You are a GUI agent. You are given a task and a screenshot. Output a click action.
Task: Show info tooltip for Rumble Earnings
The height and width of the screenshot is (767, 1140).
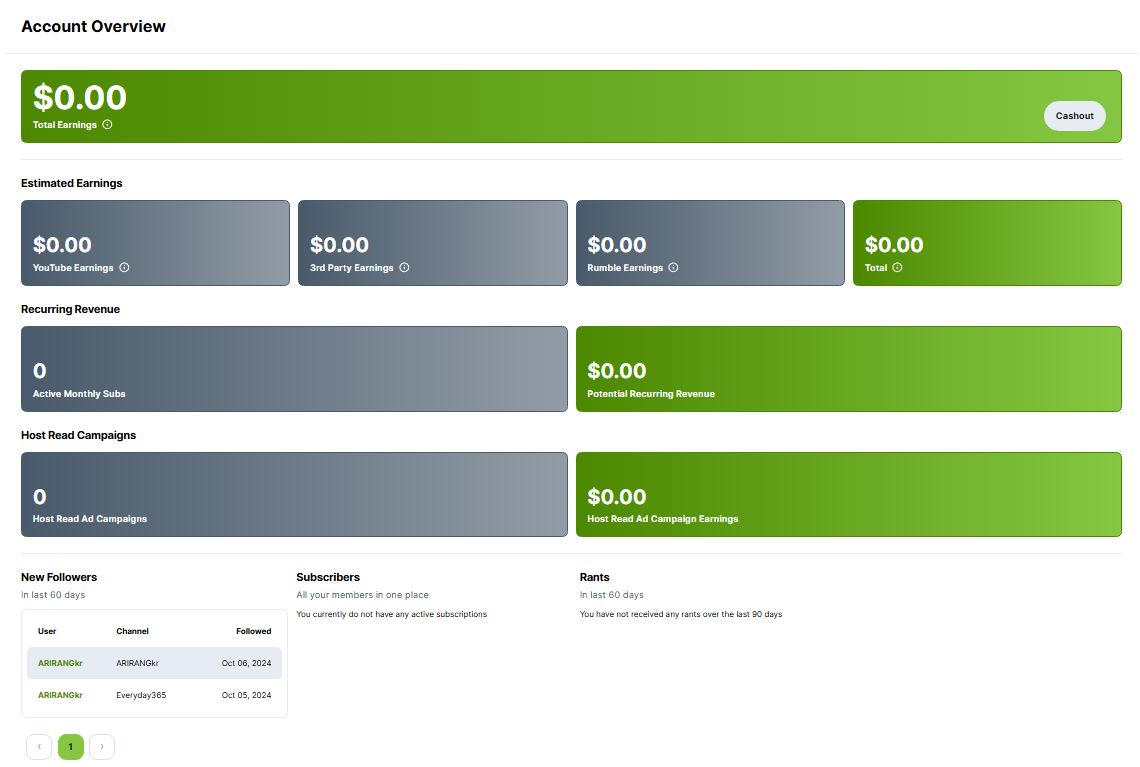(x=673, y=268)
